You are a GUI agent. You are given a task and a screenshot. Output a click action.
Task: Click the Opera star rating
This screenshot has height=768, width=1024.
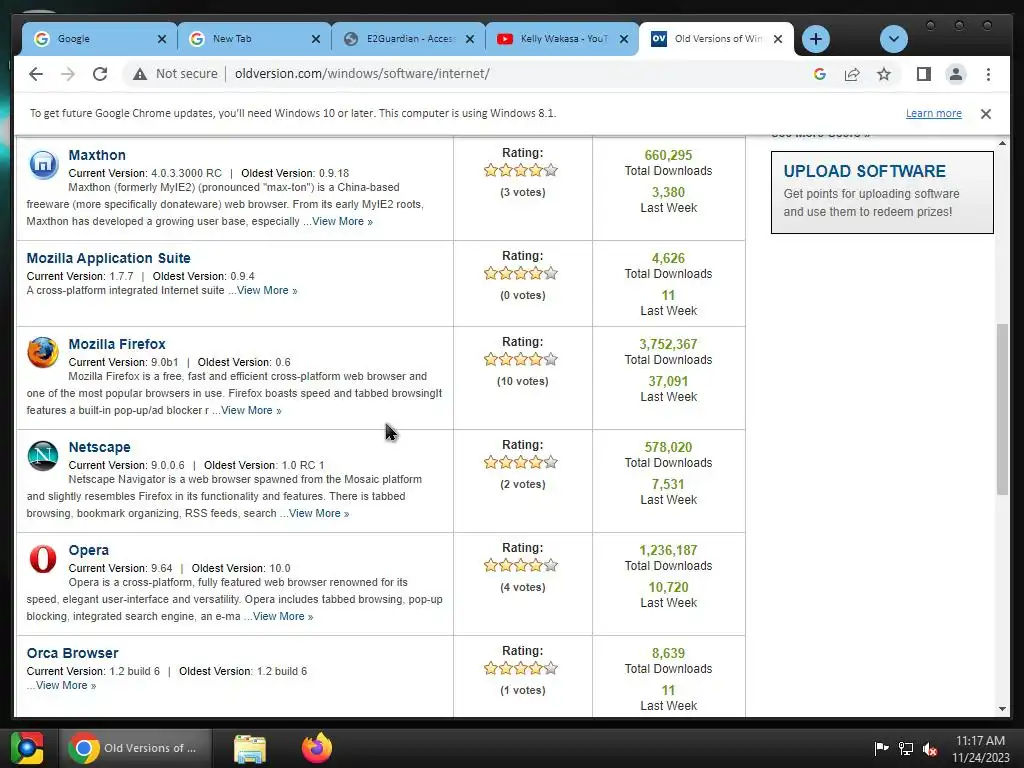tap(521, 566)
